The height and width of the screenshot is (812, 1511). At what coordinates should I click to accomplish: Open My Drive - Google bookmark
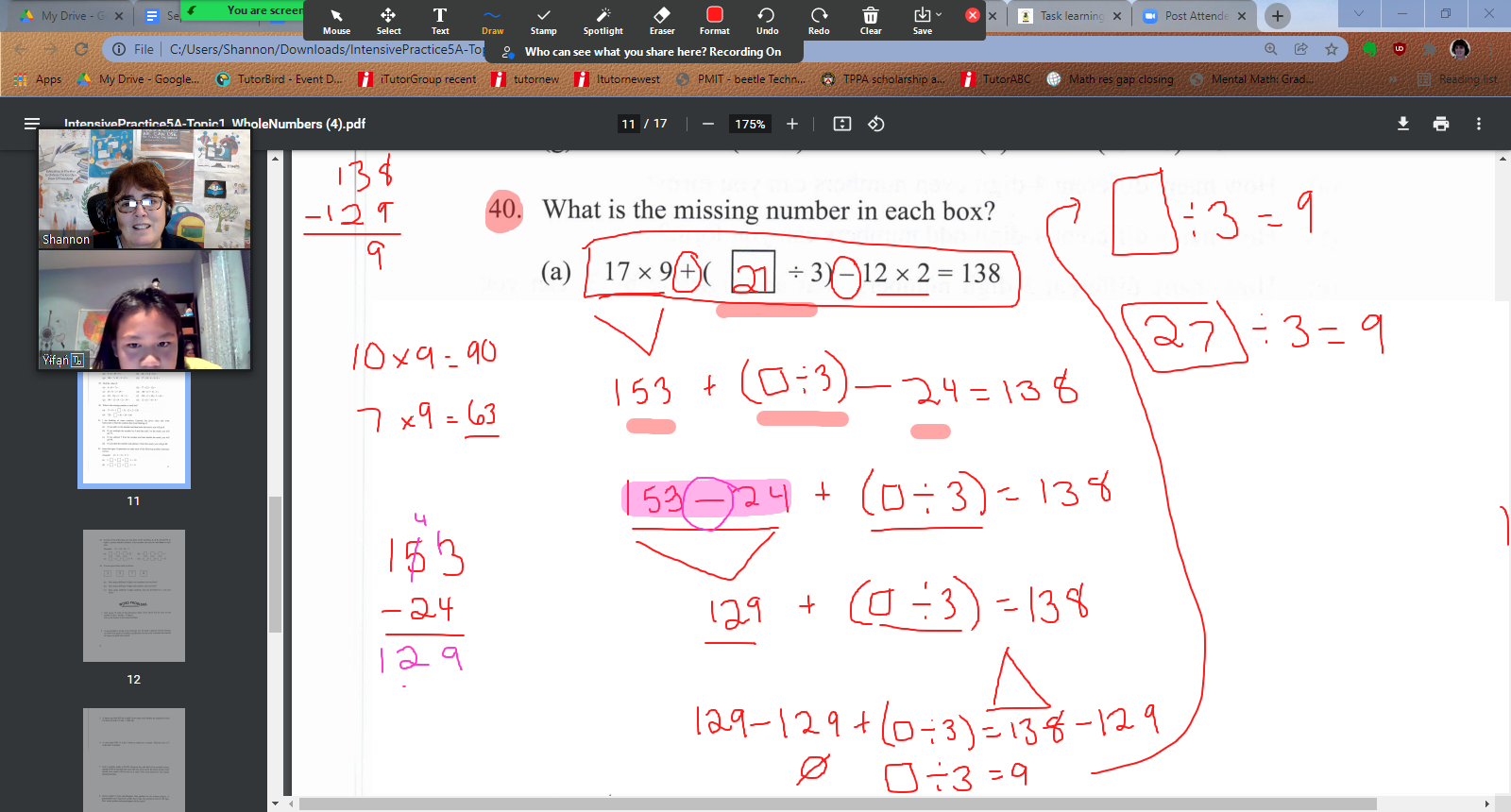(x=139, y=79)
